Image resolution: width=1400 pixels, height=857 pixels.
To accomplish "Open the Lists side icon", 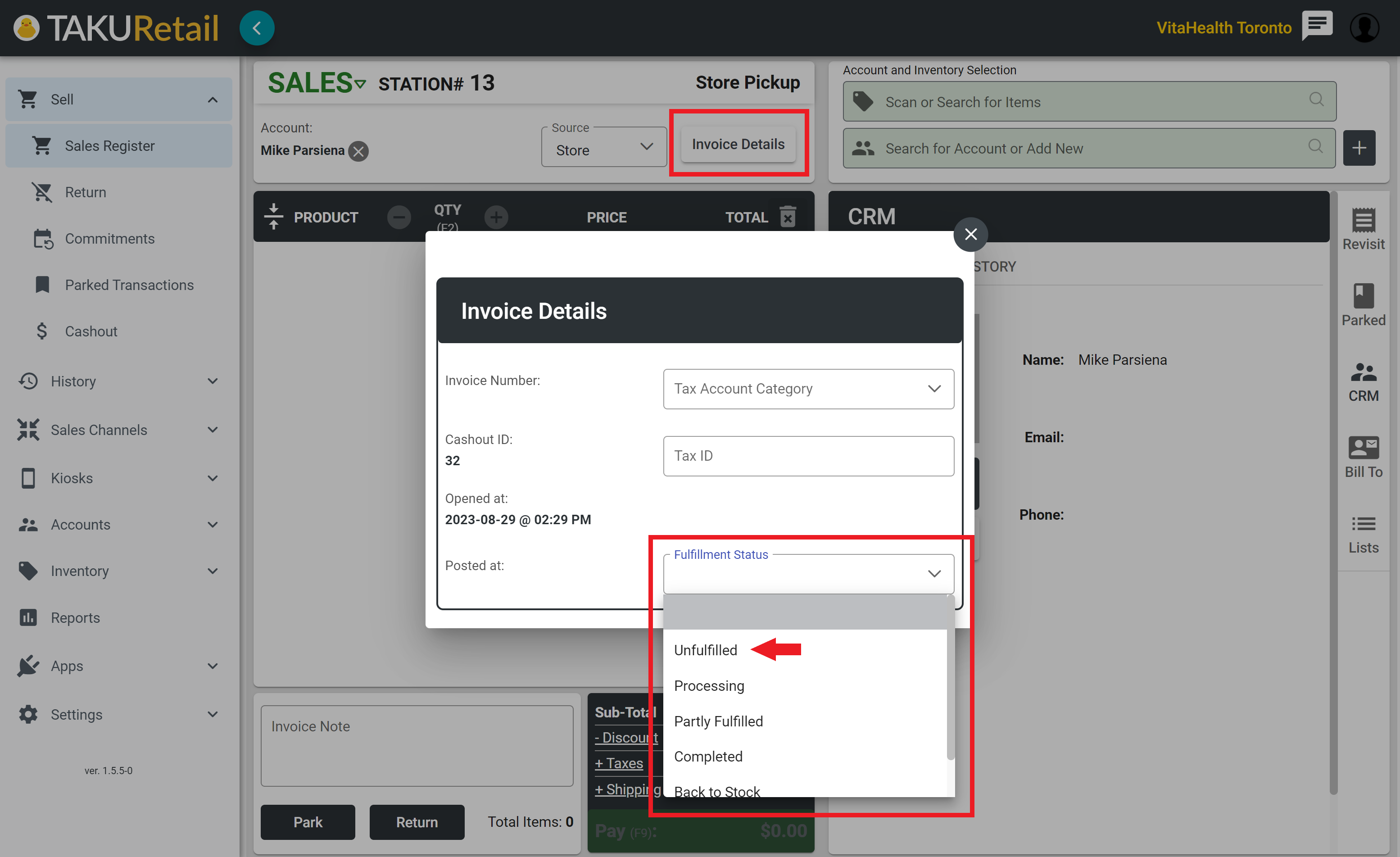I will click(x=1363, y=534).
